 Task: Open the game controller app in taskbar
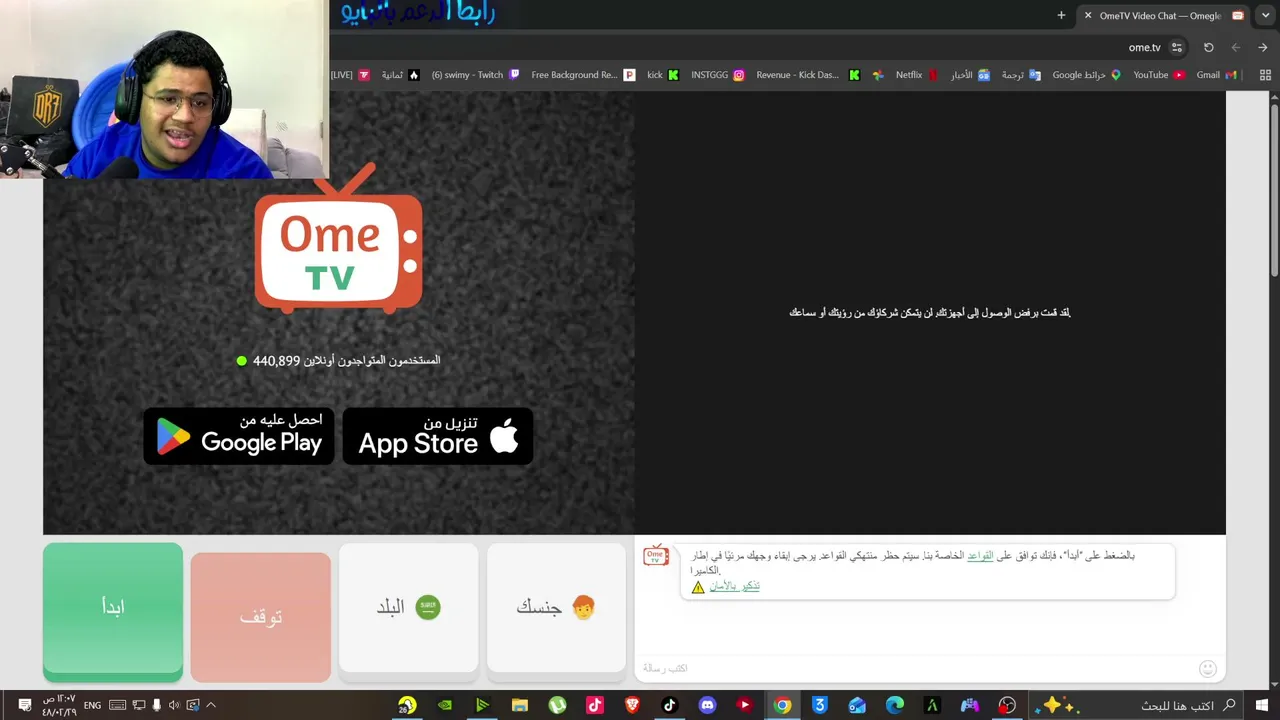970,705
